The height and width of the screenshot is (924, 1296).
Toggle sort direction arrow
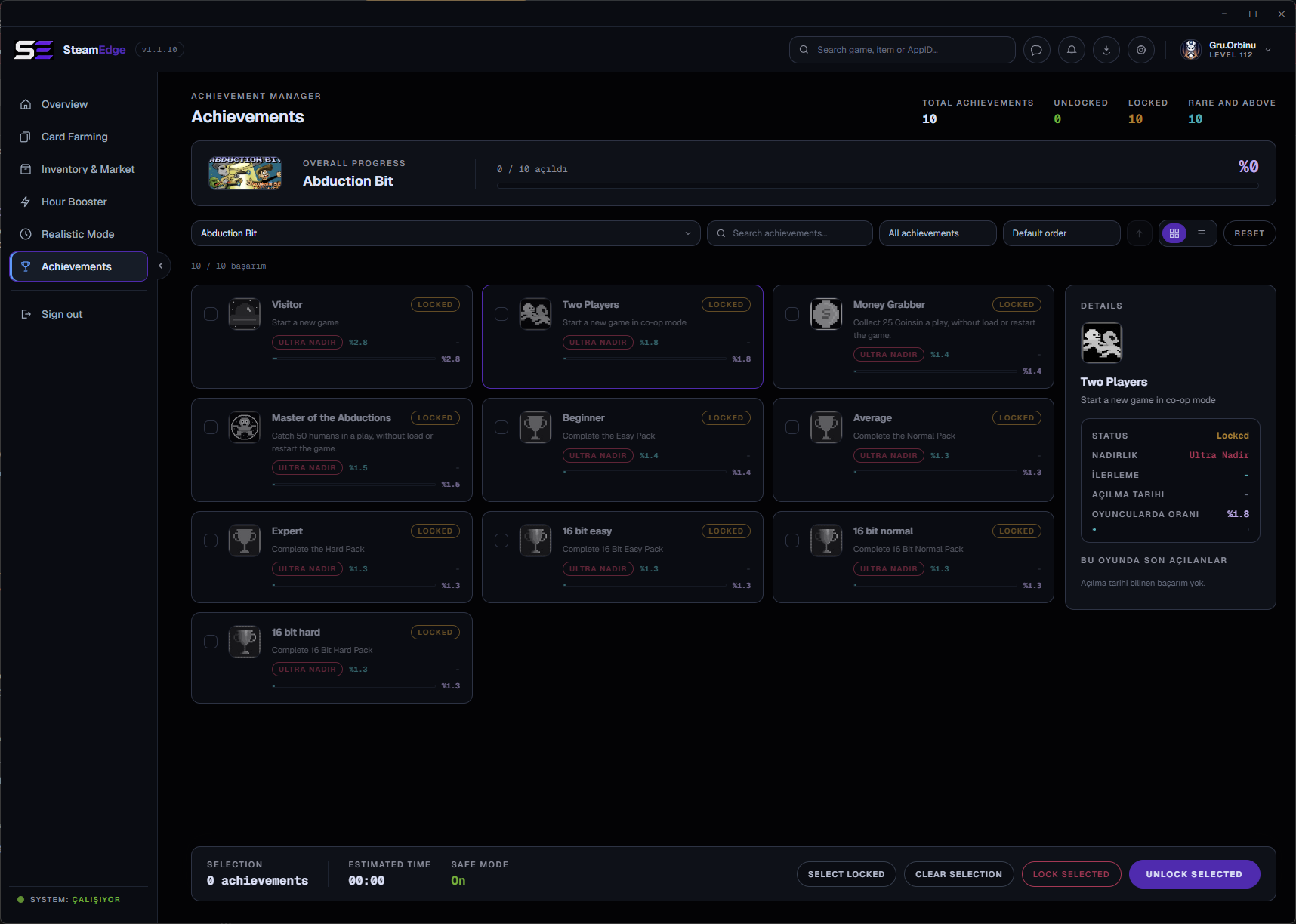click(x=1139, y=233)
